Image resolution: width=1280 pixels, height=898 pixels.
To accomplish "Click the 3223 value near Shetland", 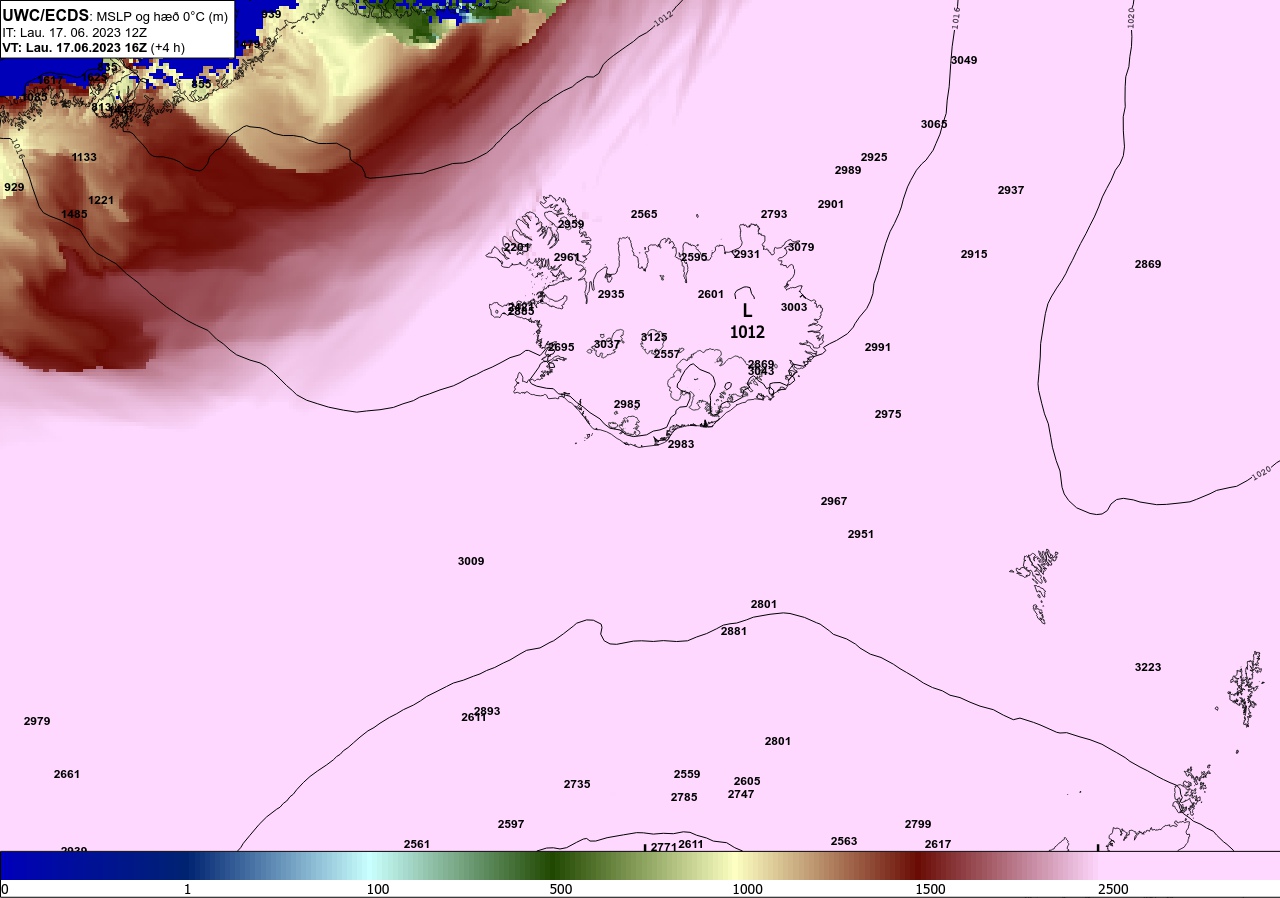I will pos(1148,667).
